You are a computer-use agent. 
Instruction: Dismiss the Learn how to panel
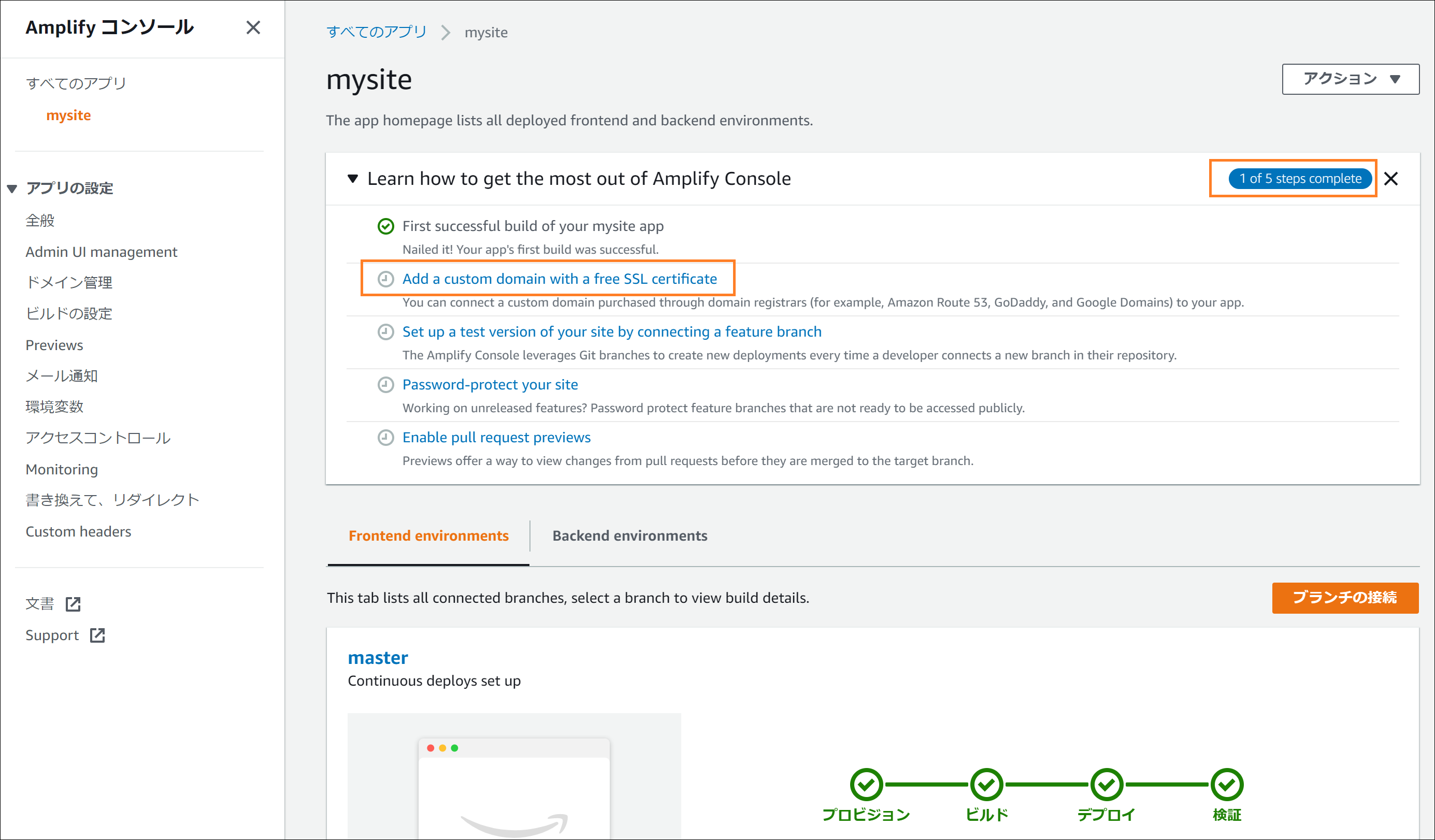(x=1391, y=179)
